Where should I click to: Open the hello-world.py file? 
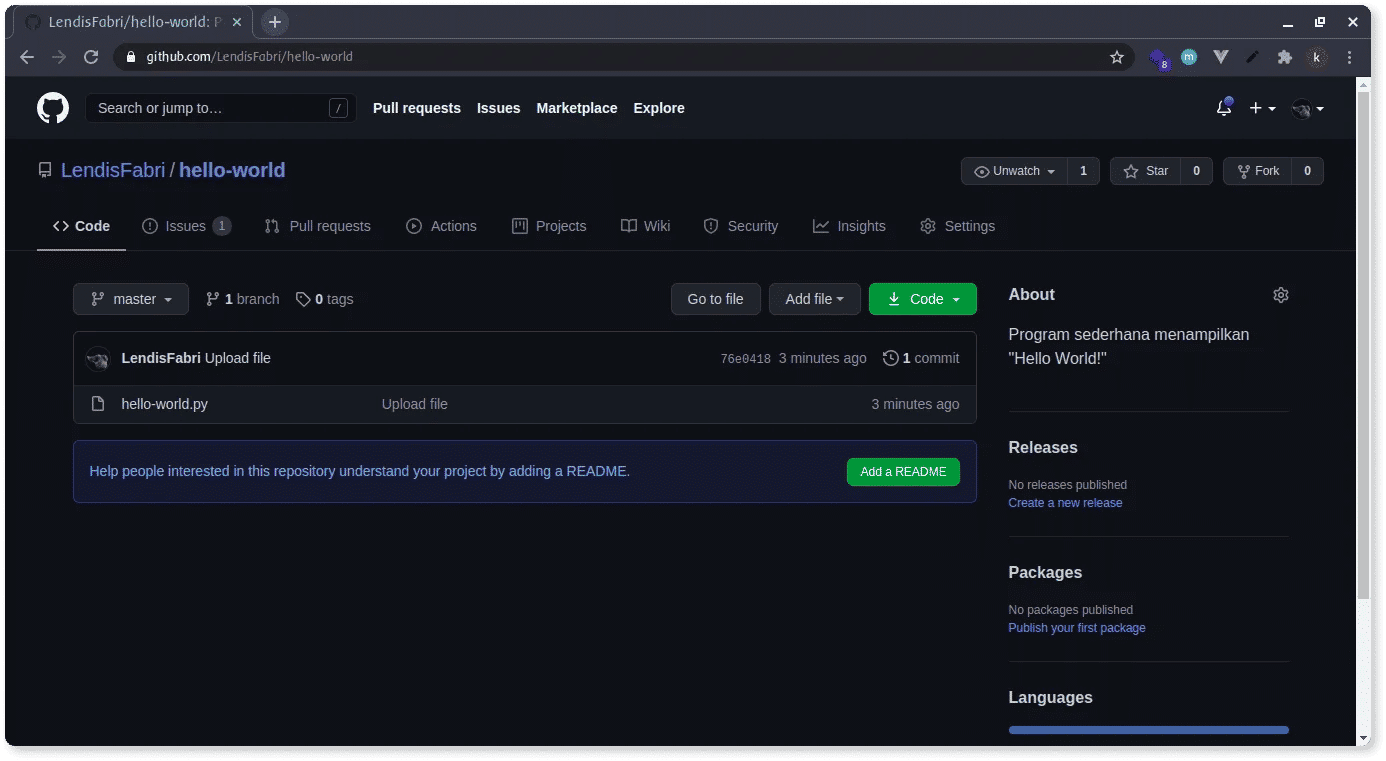[165, 404]
